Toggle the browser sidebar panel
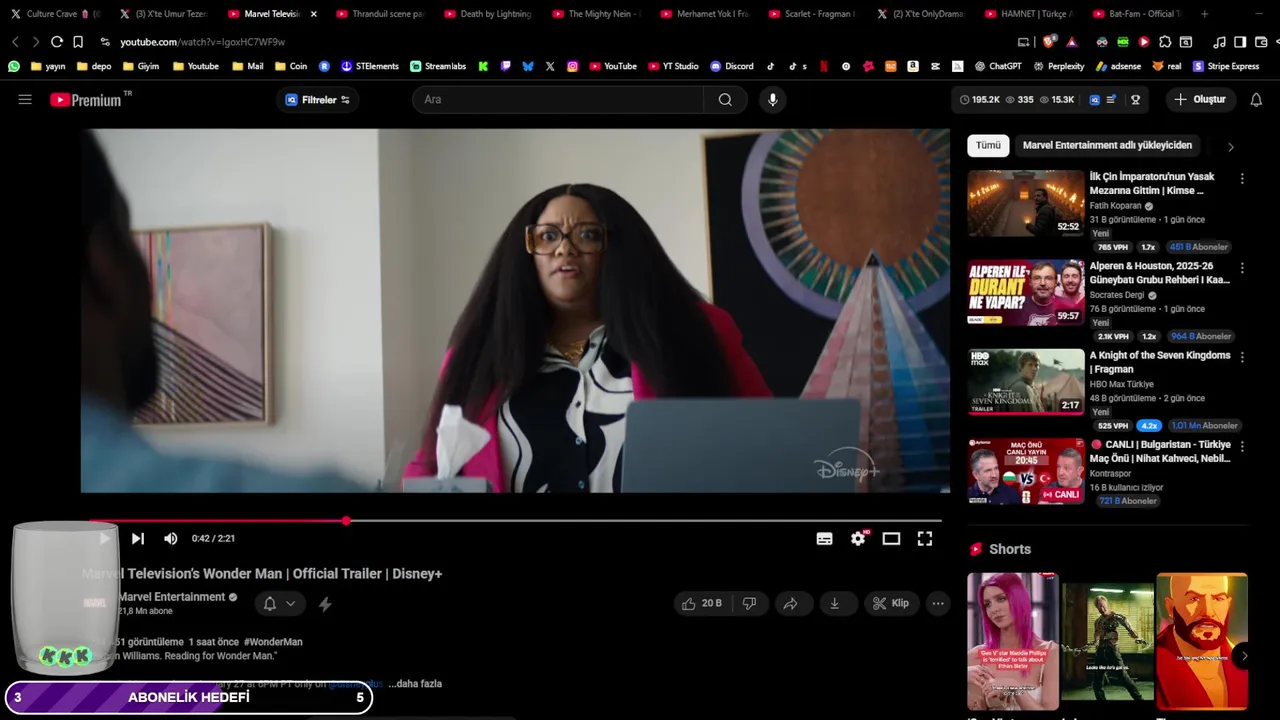1280x720 pixels. point(1240,42)
